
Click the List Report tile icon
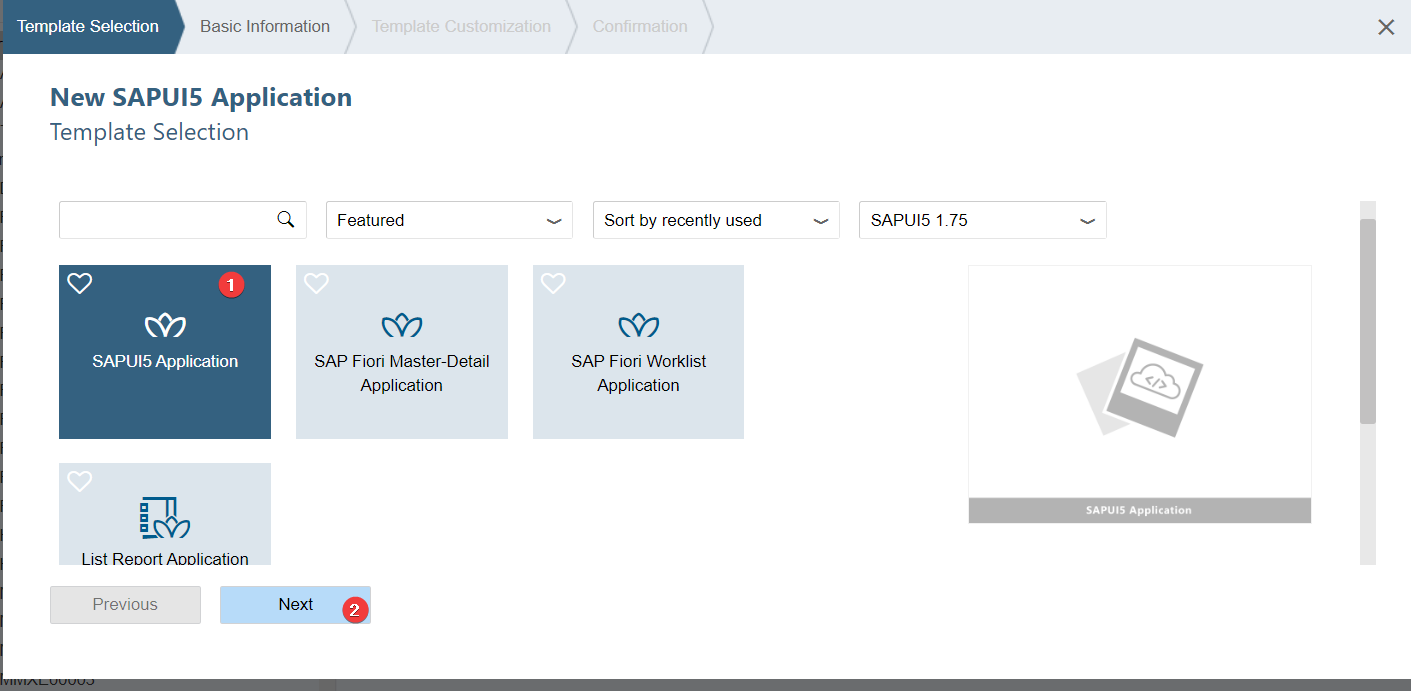coord(165,517)
